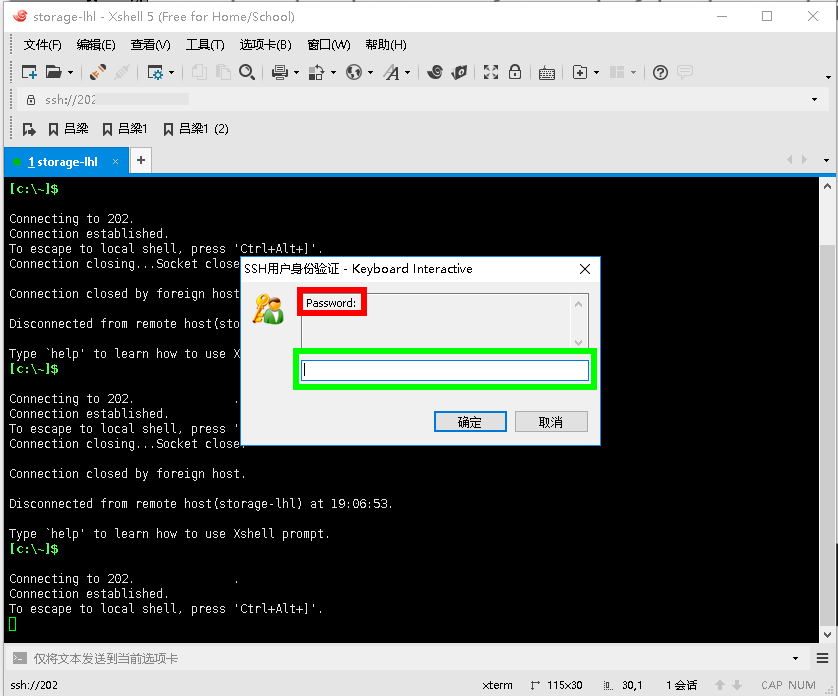Click the file transfer icon
This screenshot has height=696, width=838.
coord(316,72)
